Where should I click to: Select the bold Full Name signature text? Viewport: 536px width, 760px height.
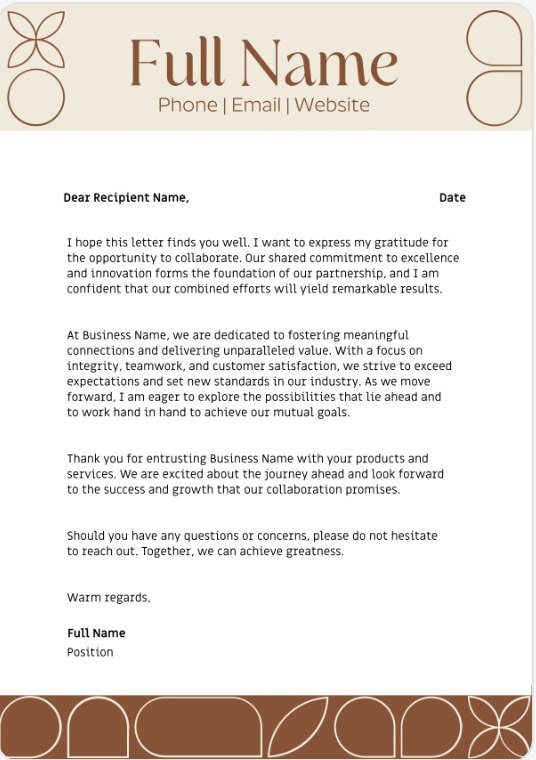(x=96, y=633)
